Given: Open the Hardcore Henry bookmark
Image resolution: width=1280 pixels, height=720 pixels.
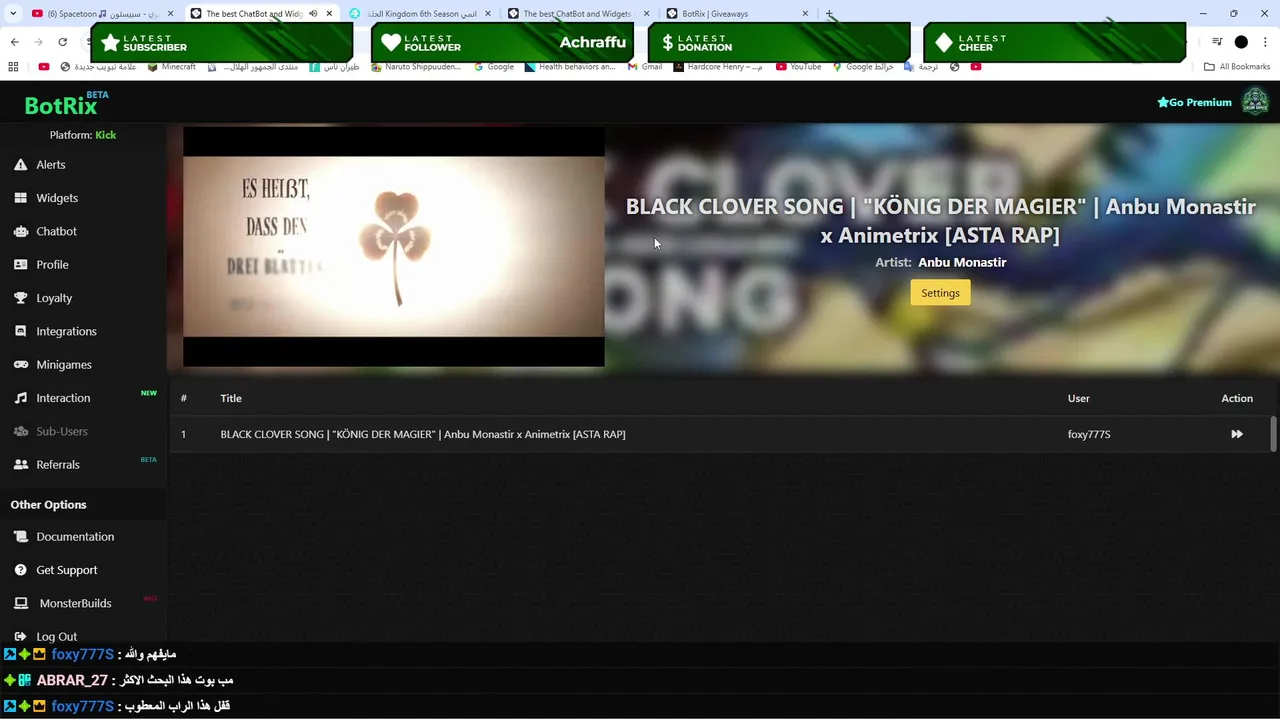Looking at the screenshot, I should tap(718, 67).
